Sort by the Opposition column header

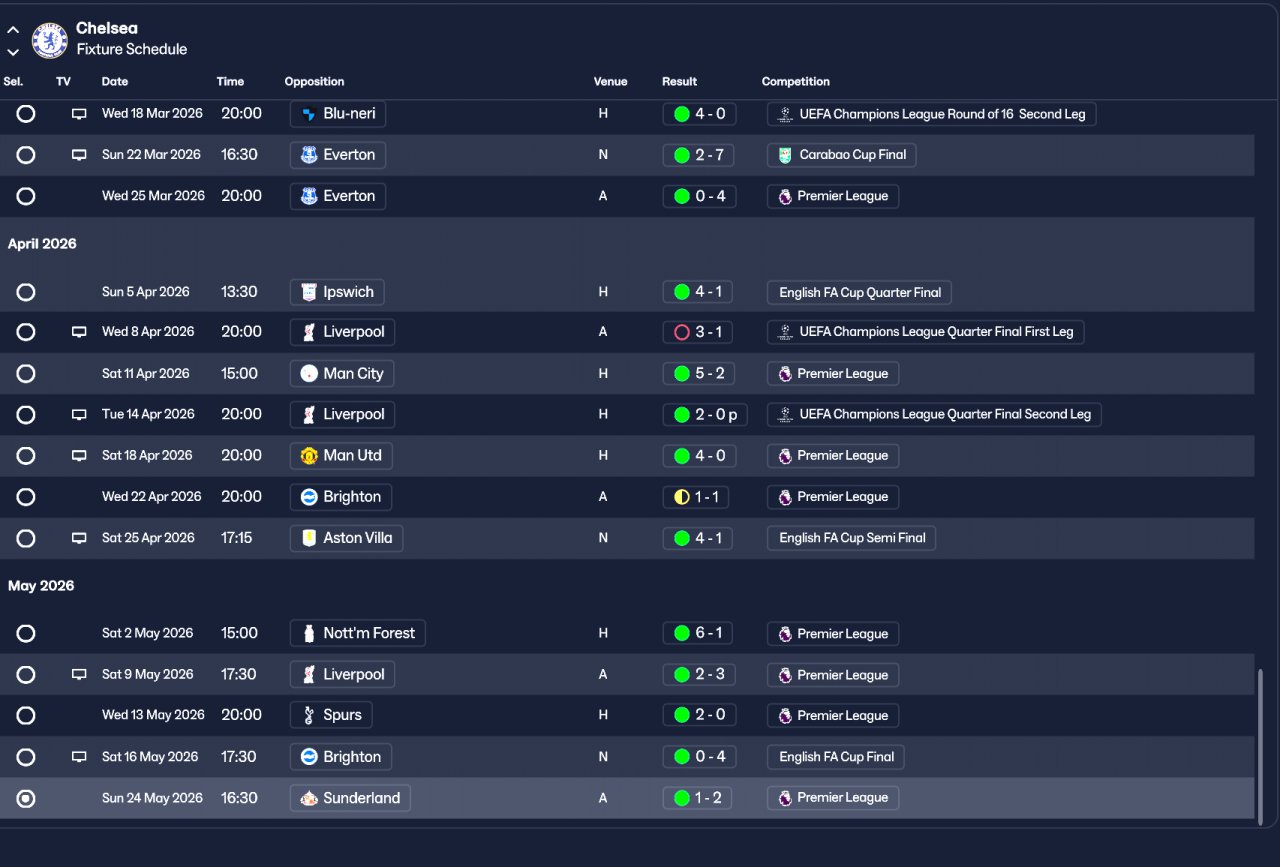[314, 82]
